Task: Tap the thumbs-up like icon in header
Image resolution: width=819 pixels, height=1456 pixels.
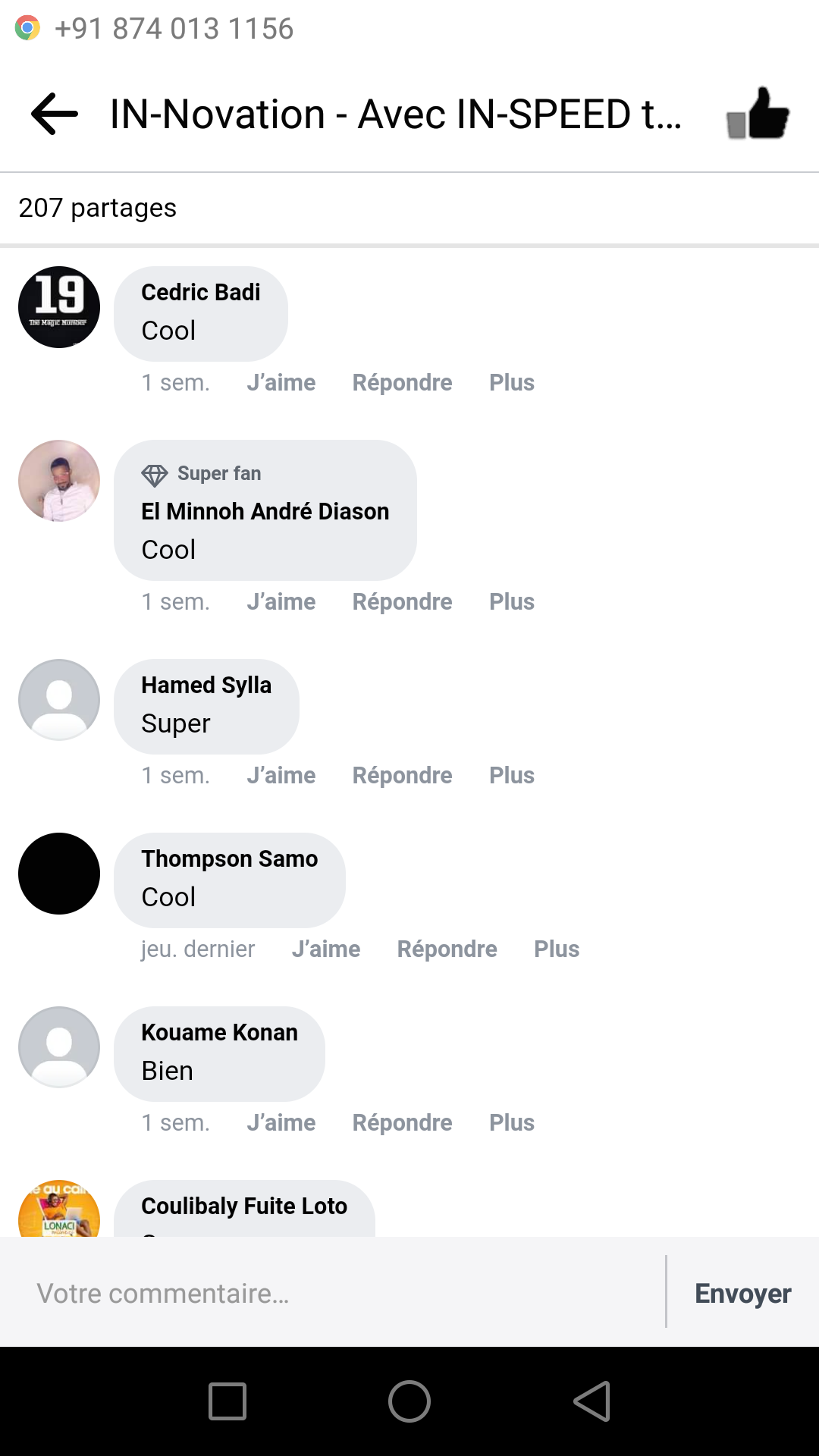Action: point(758,114)
